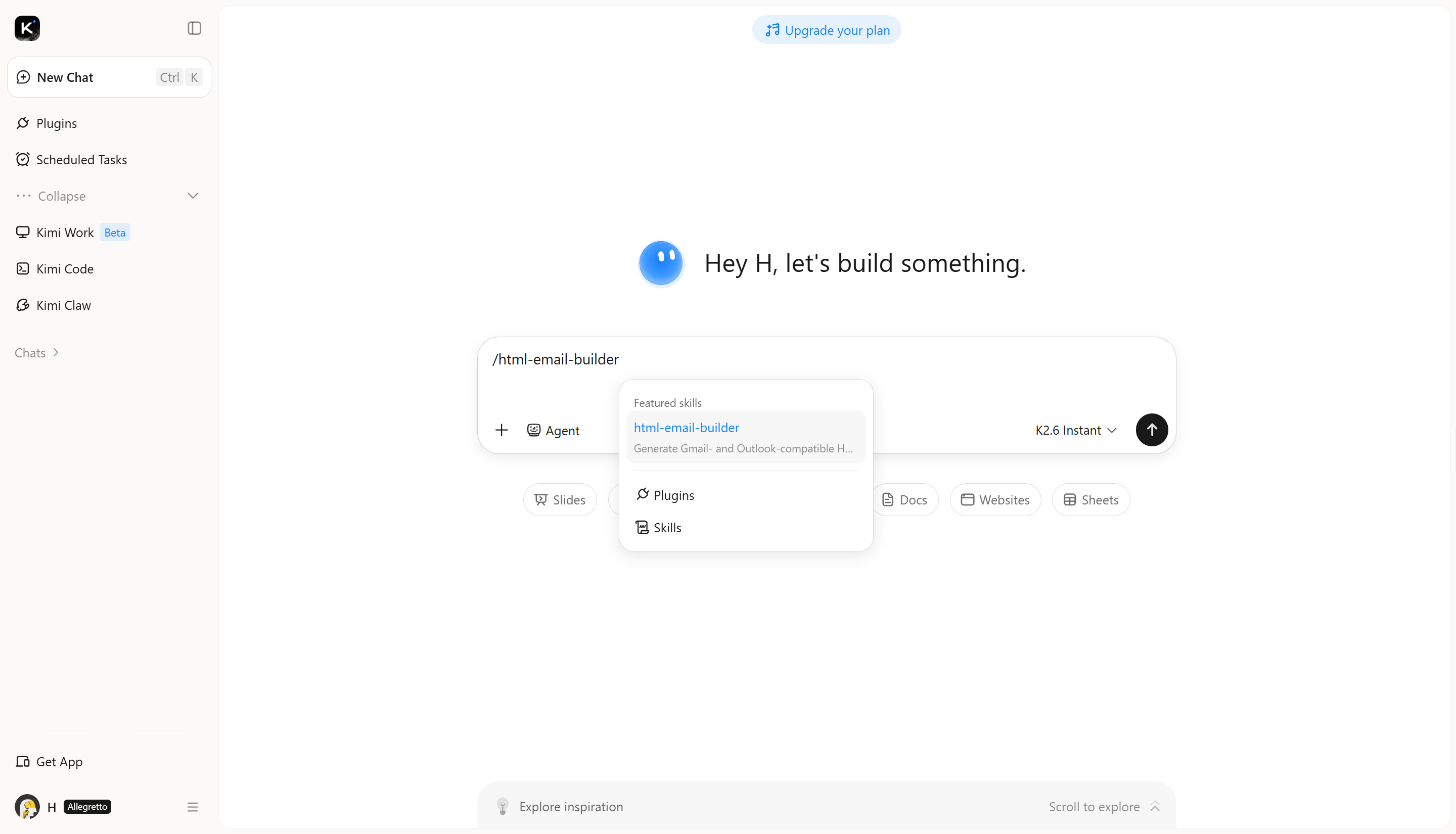Click the Ctrl K shortcut hint
The image size is (1456, 834).
tap(179, 77)
